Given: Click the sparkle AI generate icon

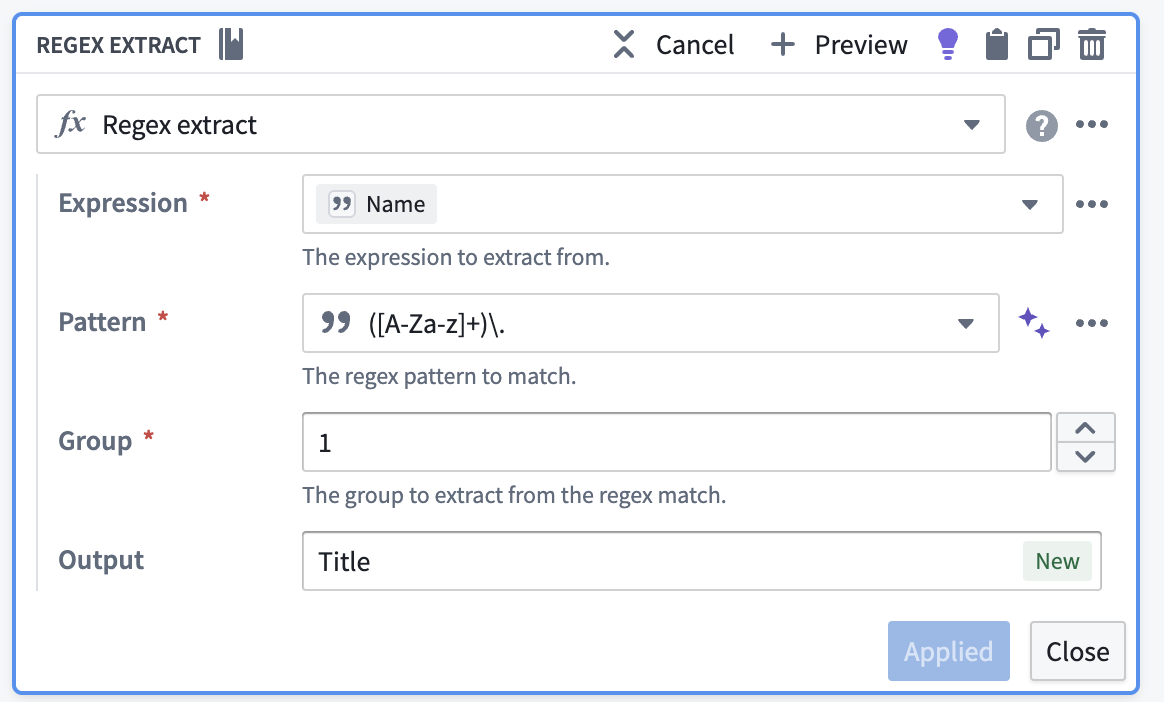Looking at the screenshot, I should (x=1033, y=323).
